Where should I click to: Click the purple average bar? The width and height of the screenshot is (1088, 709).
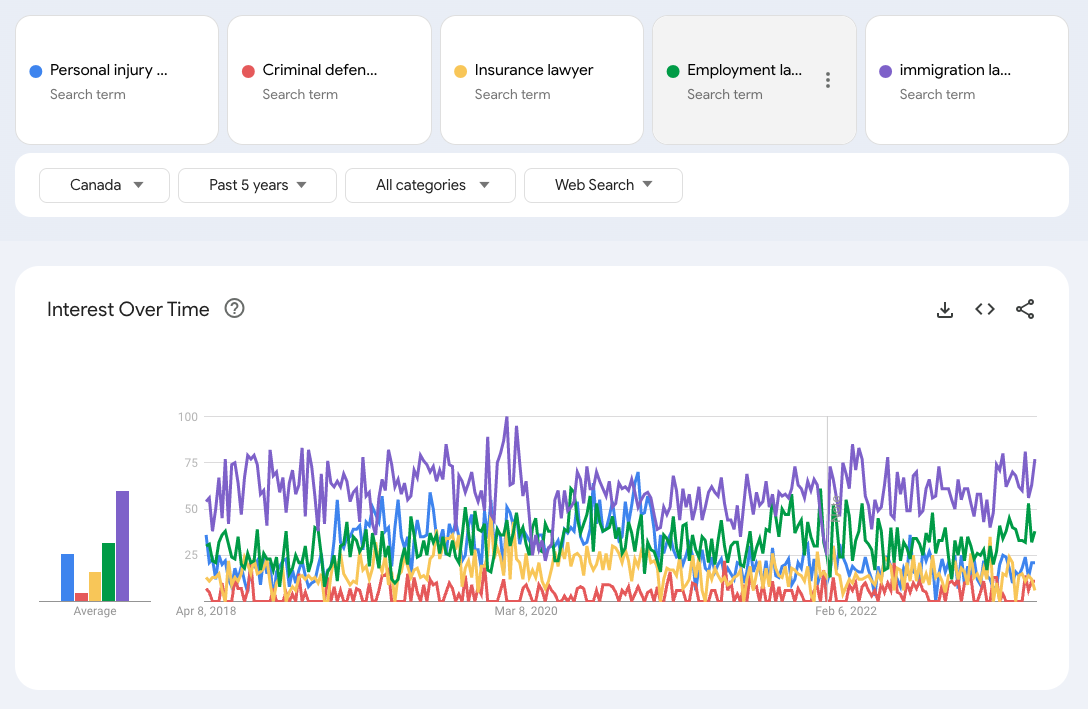(x=122, y=546)
